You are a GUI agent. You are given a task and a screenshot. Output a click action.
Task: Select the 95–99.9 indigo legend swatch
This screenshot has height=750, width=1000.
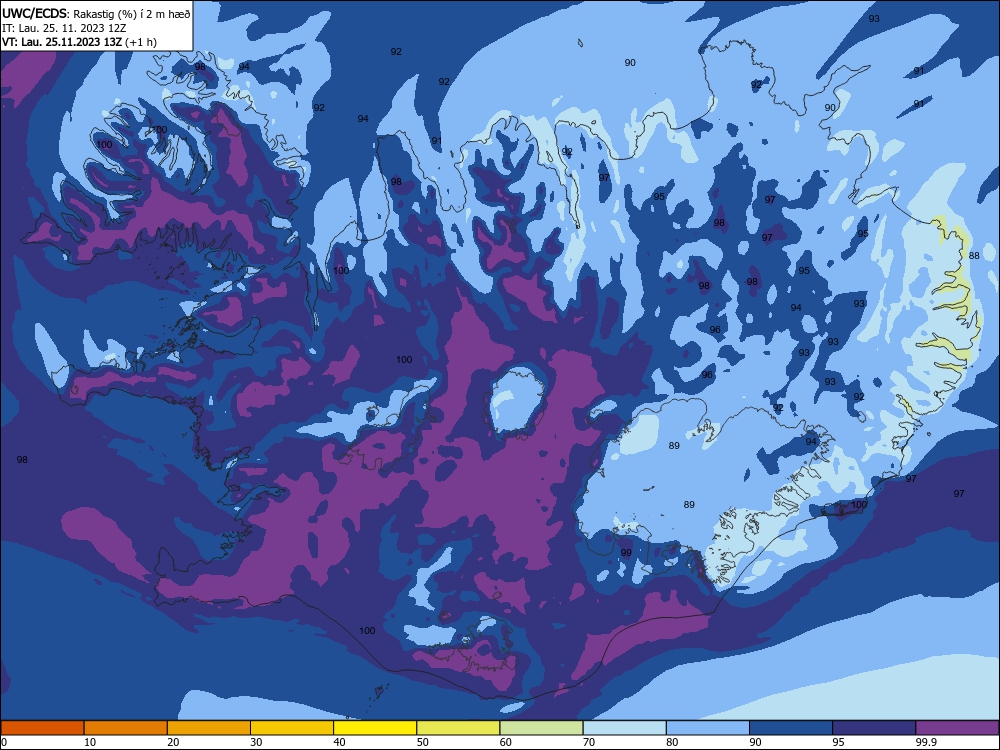click(x=874, y=727)
